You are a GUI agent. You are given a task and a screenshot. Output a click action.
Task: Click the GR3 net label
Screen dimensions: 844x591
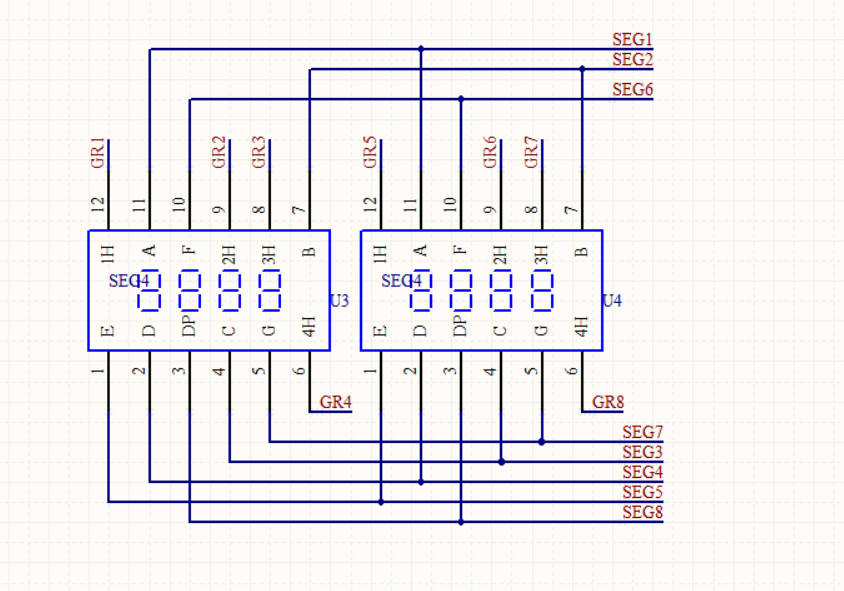click(259, 153)
